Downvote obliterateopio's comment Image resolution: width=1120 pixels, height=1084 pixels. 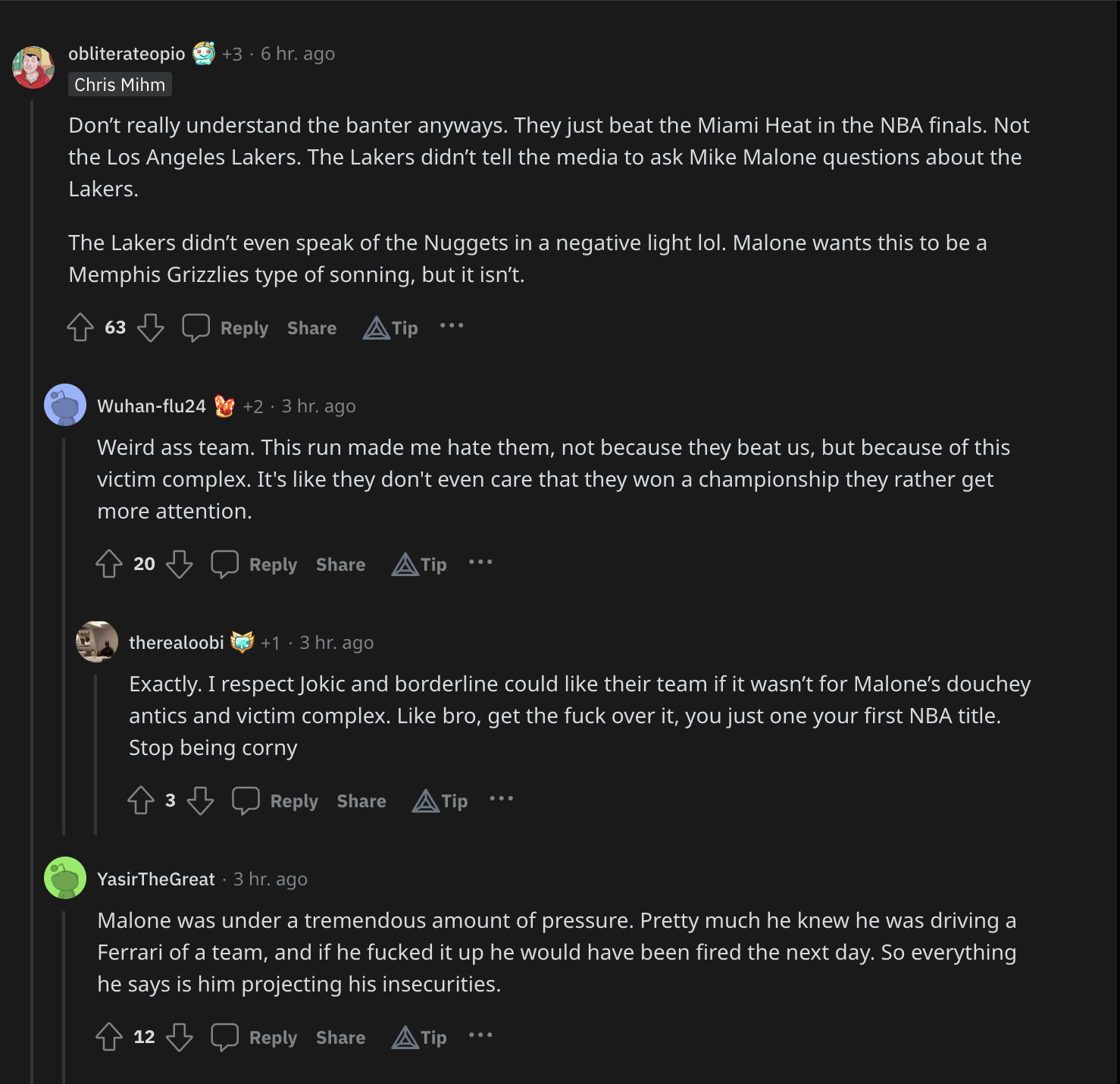(150, 327)
